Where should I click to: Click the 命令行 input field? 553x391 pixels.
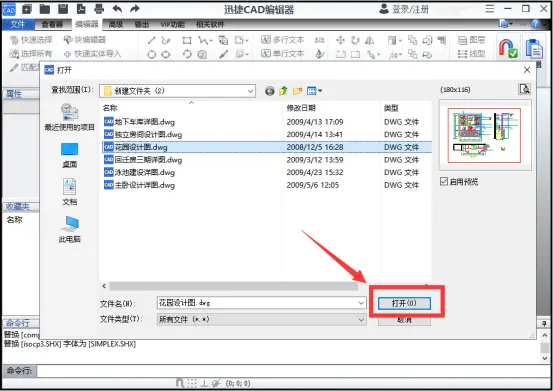click(x=293, y=371)
